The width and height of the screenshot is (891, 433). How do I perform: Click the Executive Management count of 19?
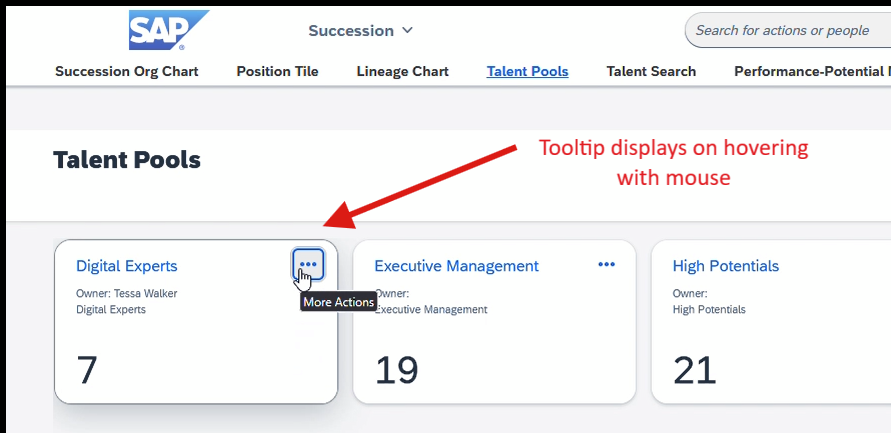(x=397, y=370)
